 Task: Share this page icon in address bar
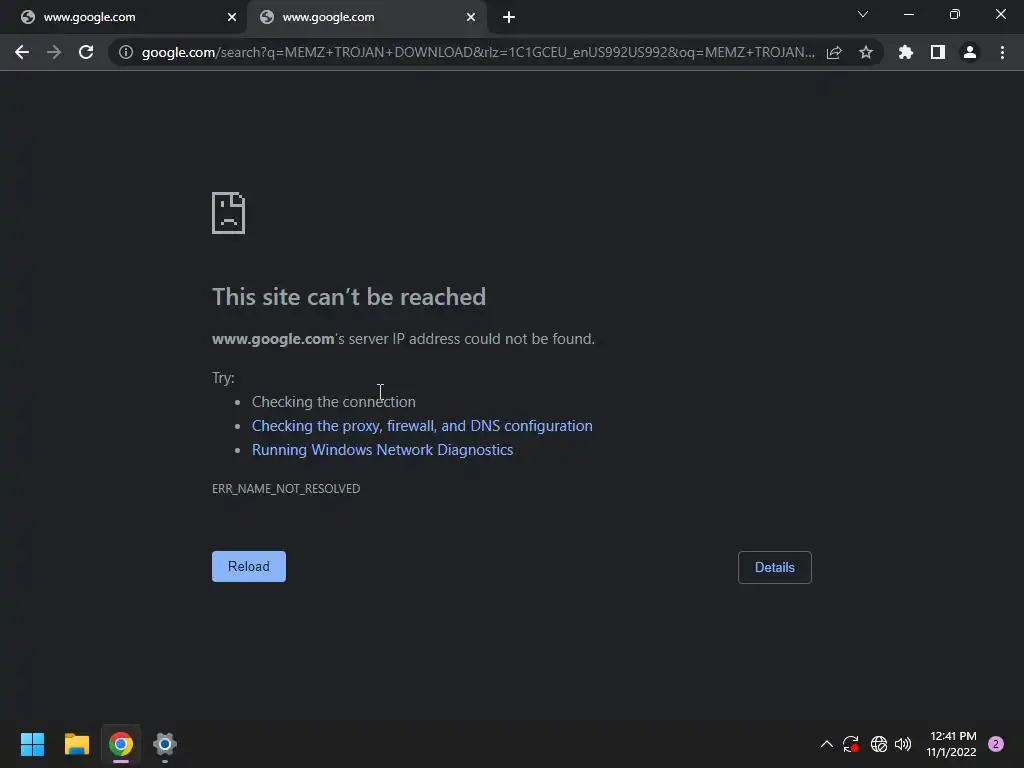coord(834,52)
